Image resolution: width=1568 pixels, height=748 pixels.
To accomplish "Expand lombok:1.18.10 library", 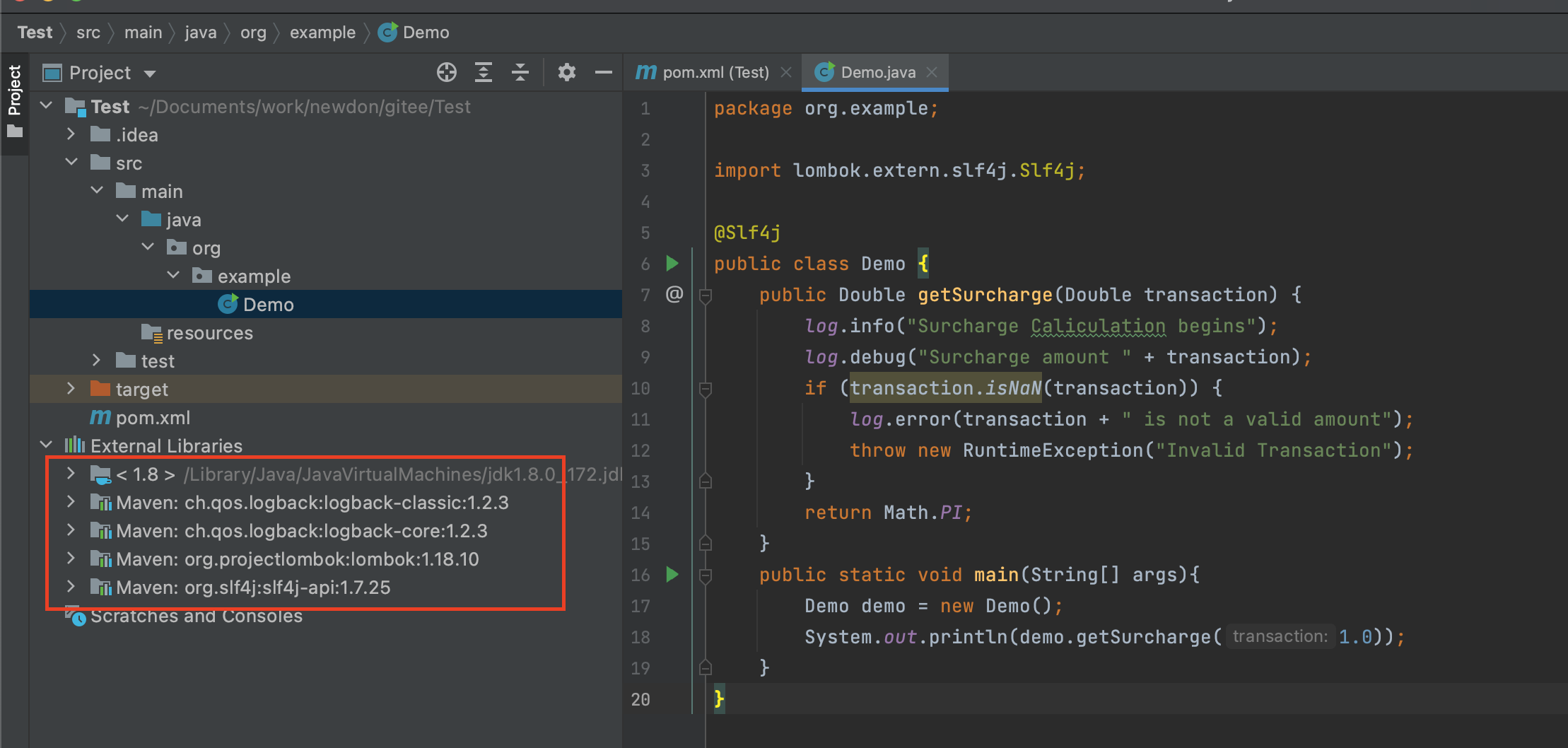I will [71, 558].
